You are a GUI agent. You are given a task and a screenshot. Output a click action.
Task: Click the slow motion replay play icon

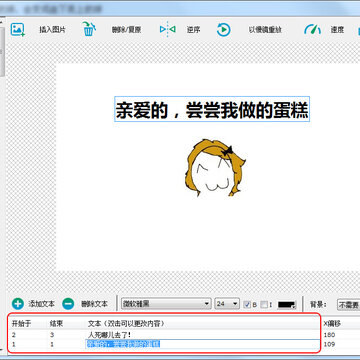click(x=223, y=30)
